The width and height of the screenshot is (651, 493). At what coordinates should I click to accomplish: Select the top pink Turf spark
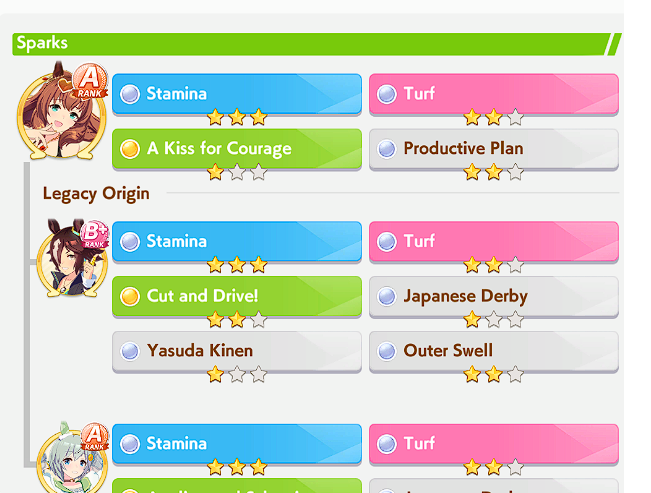click(494, 94)
